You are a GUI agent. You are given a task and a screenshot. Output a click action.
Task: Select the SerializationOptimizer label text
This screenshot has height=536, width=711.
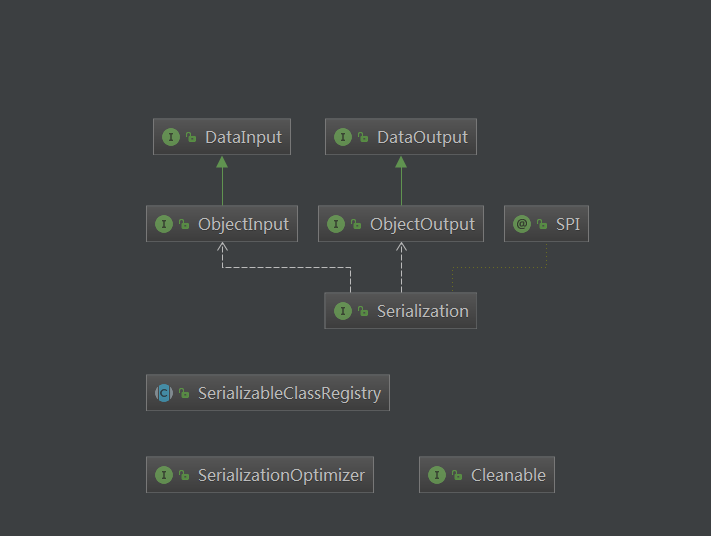pyautogui.click(x=281, y=475)
